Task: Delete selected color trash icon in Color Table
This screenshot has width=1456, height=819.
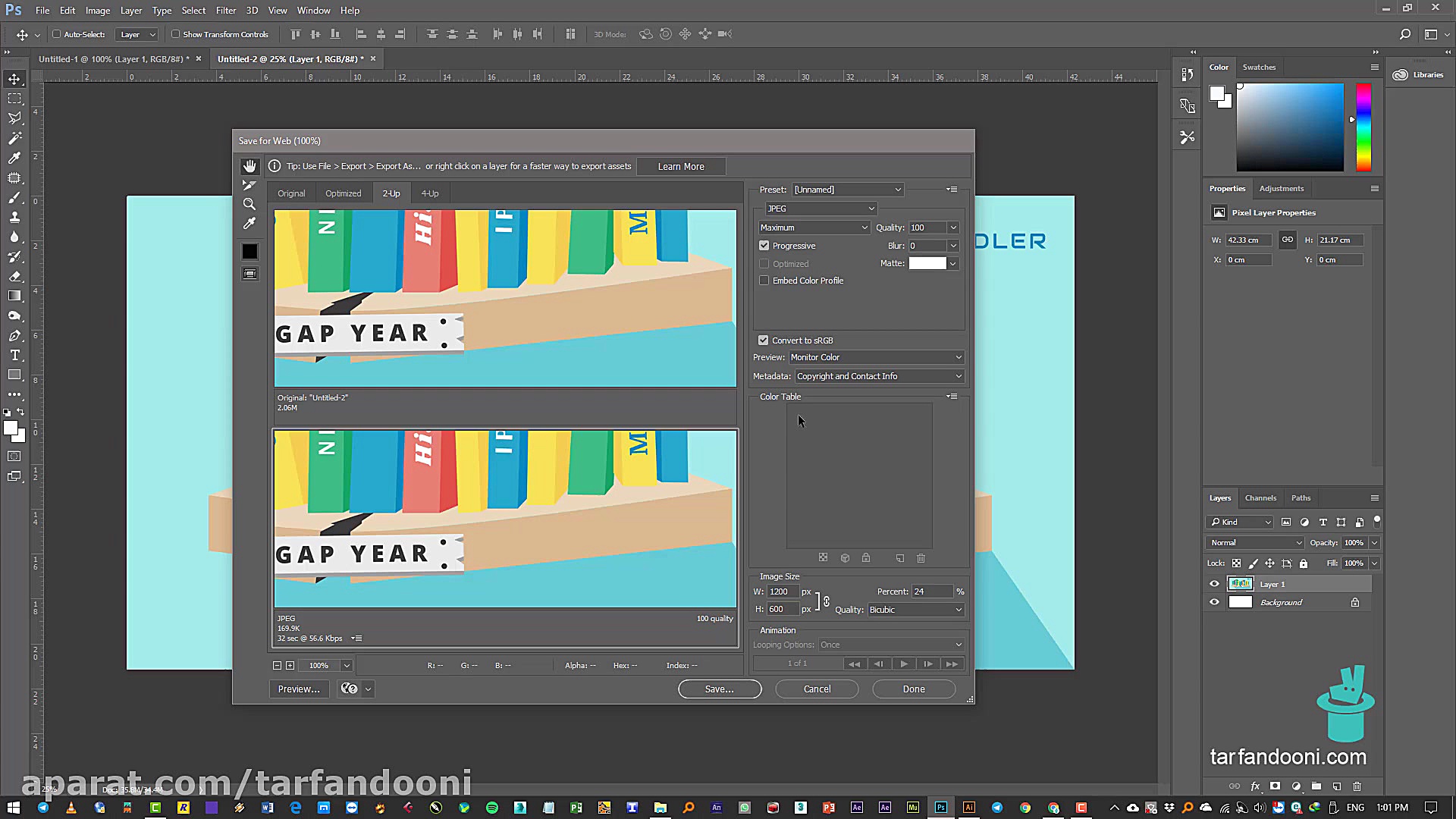Action: click(x=921, y=558)
